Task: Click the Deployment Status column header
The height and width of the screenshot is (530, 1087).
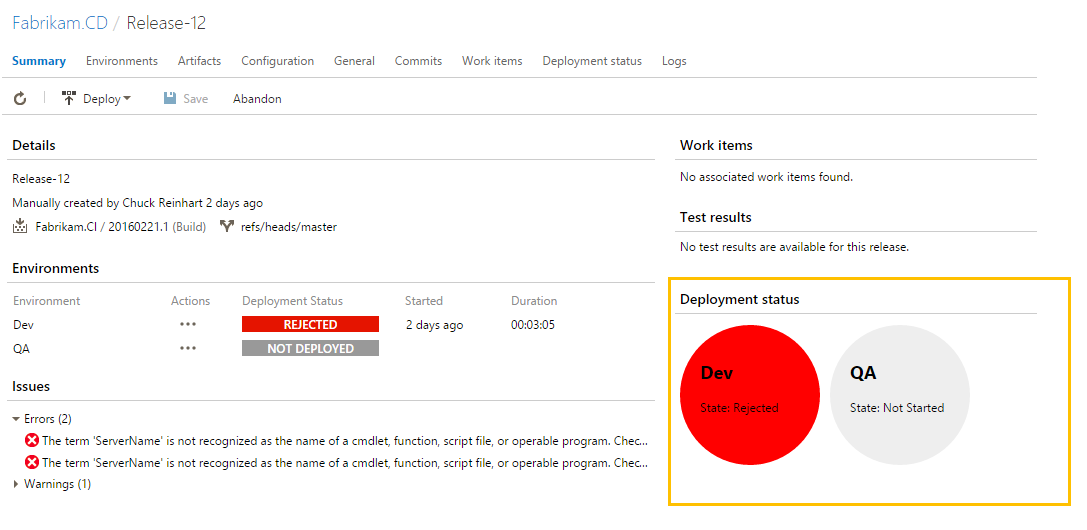Action: (293, 301)
